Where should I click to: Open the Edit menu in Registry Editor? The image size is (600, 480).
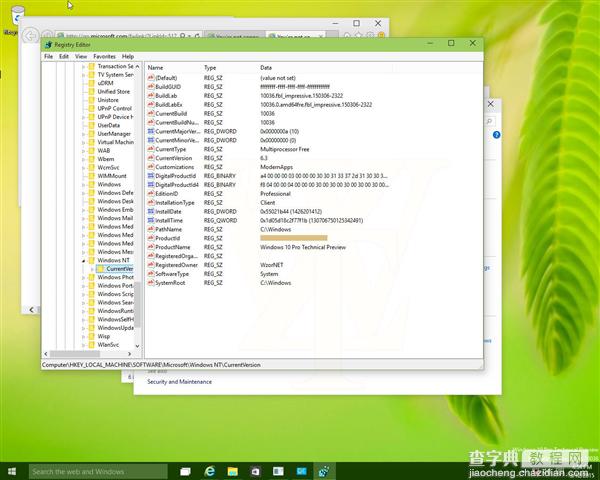(x=64, y=56)
